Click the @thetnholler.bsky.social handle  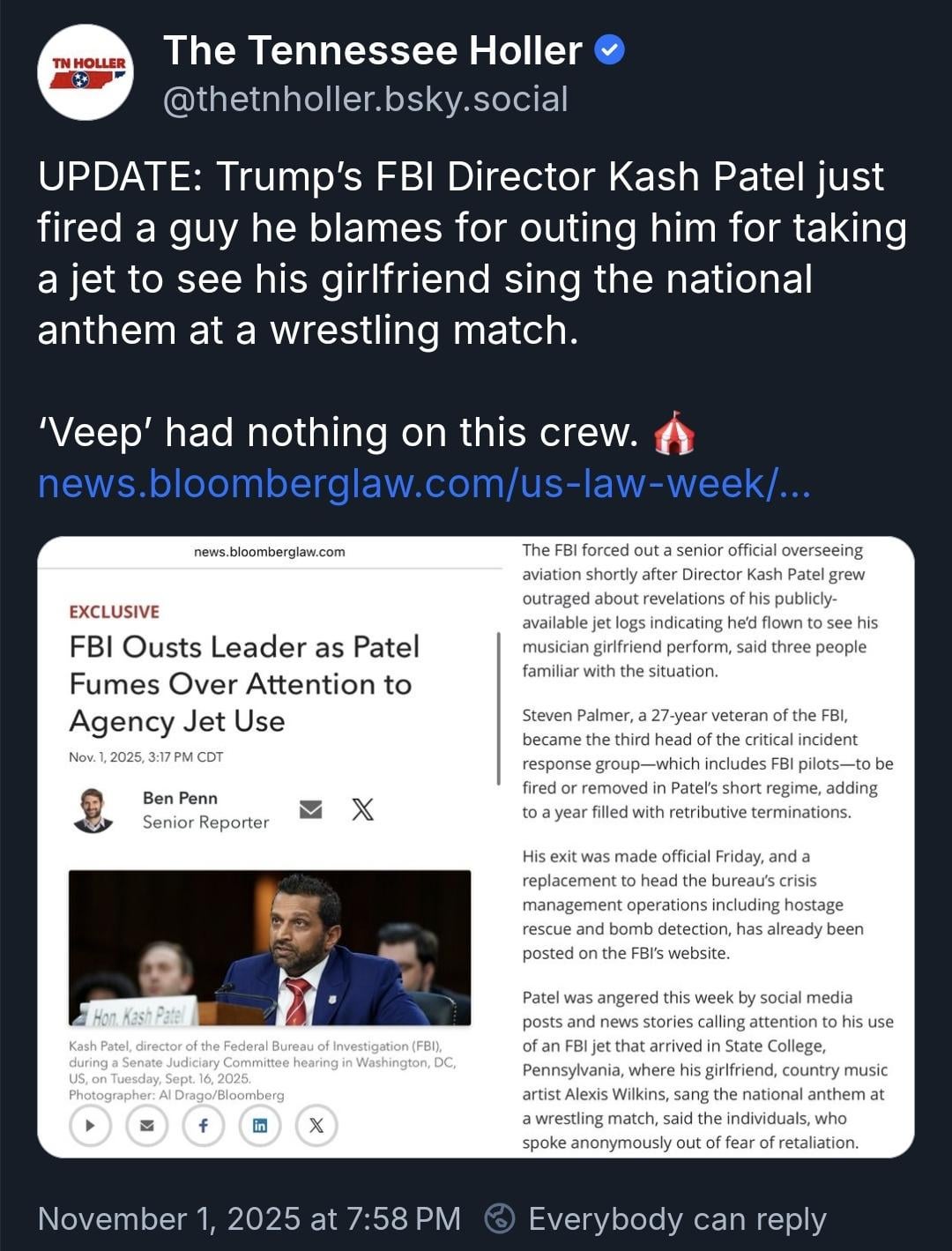[x=366, y=100]
